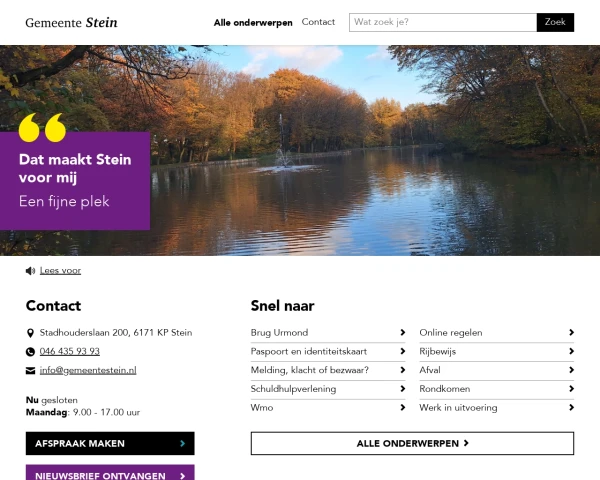This screenshot has height=480, width=600.
Task: Click the 'Een fijne plek' quote text
Action: pyautogui.click(x=64, y=201)
